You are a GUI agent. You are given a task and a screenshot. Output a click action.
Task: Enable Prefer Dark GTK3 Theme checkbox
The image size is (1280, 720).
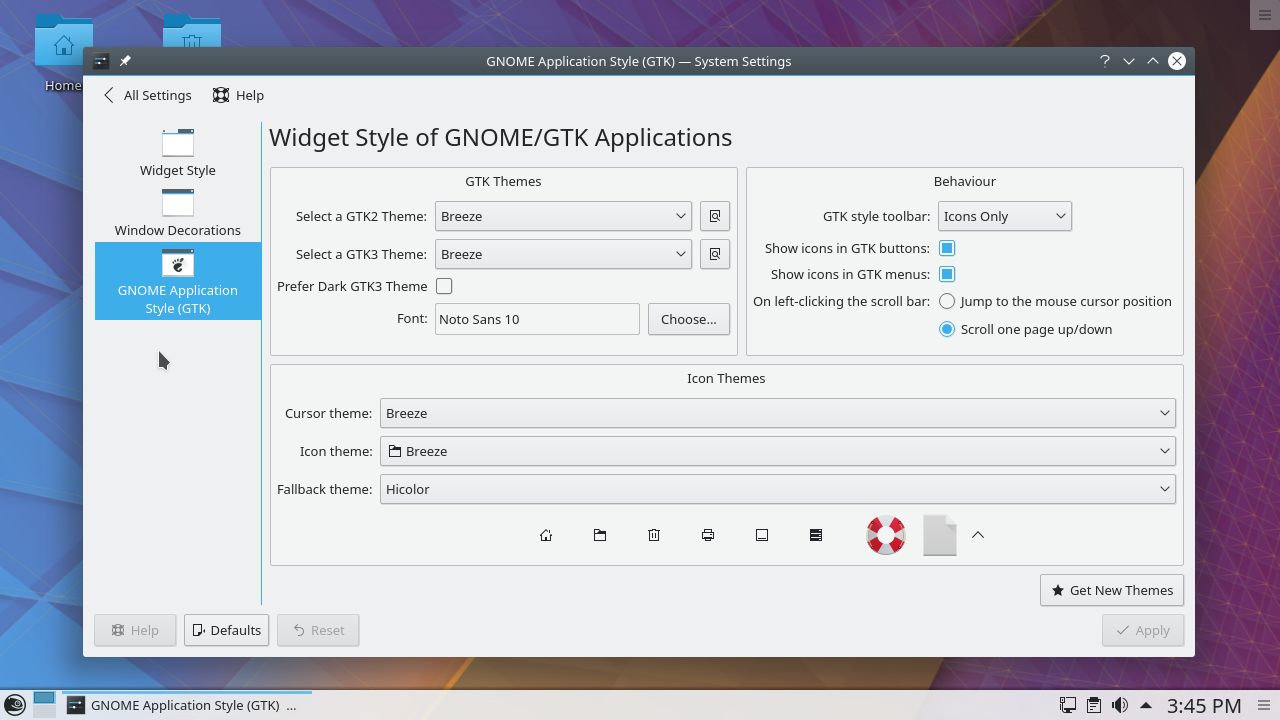(444, 286)
